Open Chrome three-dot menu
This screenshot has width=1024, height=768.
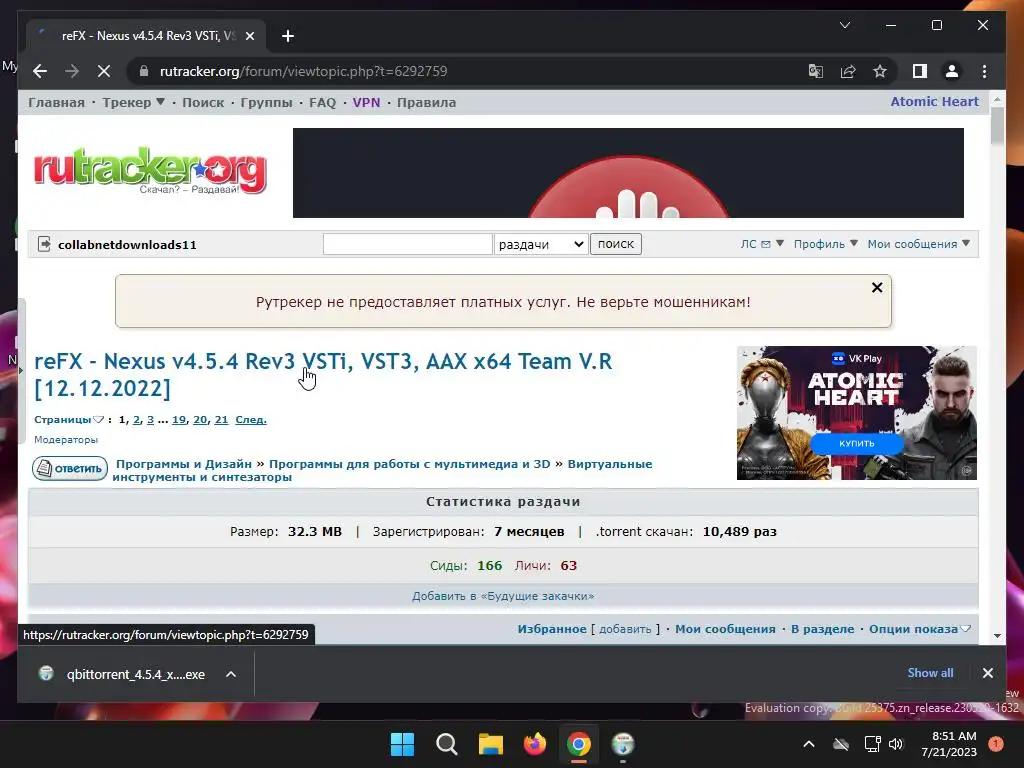pos(984,71)
